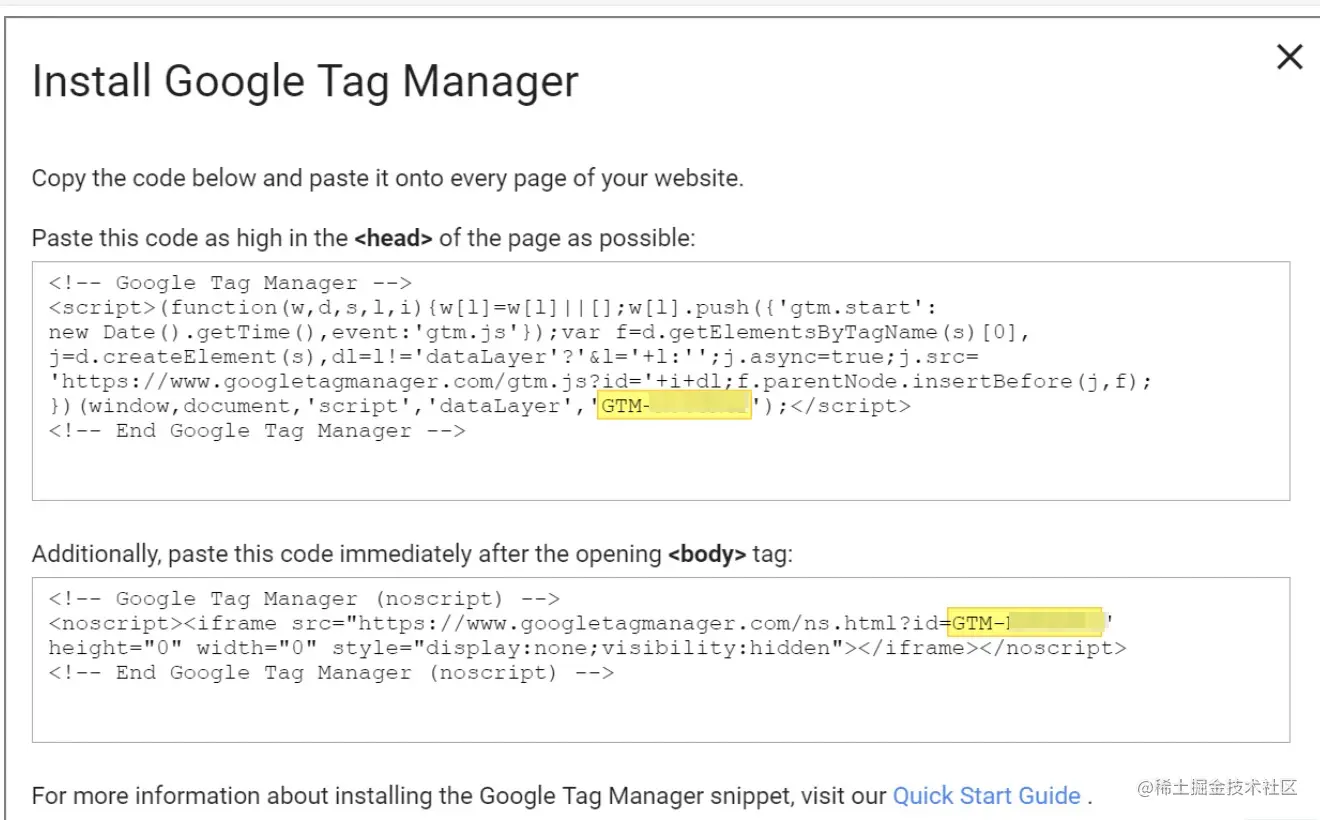Close the Install Google Tag Manager dialog

pyautogui.click(x=1290, y=58)
